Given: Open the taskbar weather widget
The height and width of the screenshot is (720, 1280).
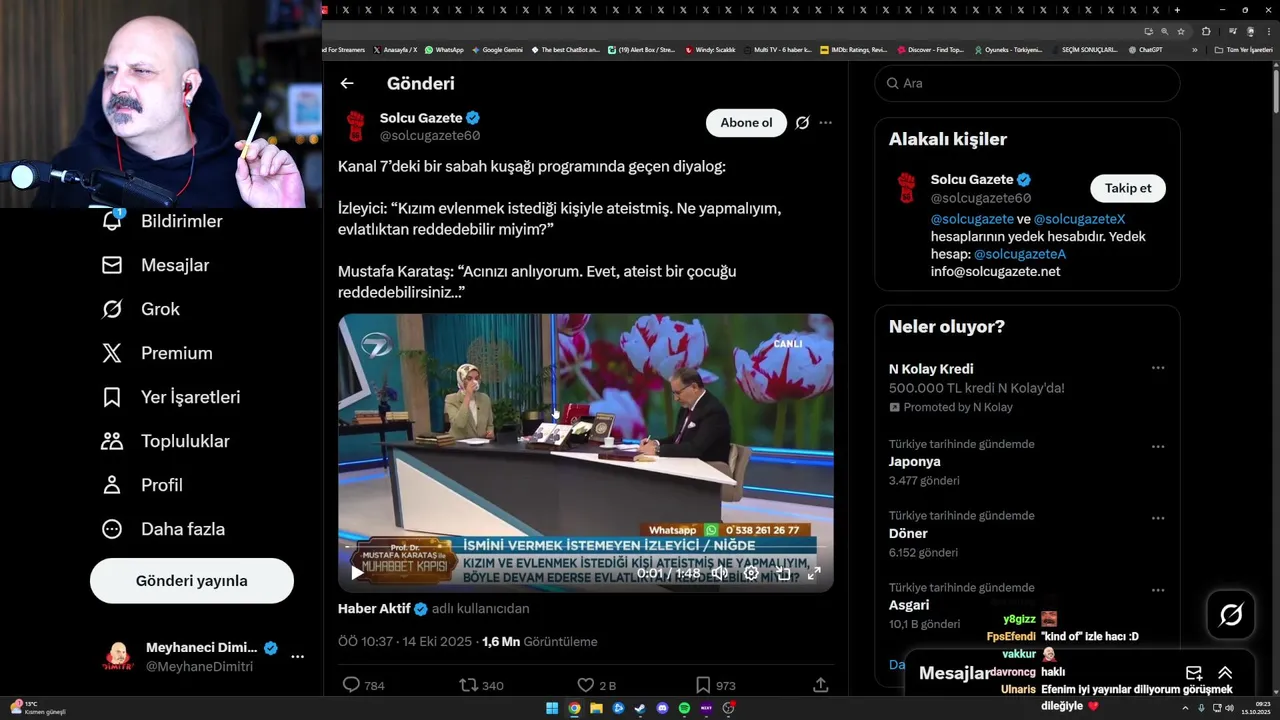Looking at the screenshot, I should 38,708.
